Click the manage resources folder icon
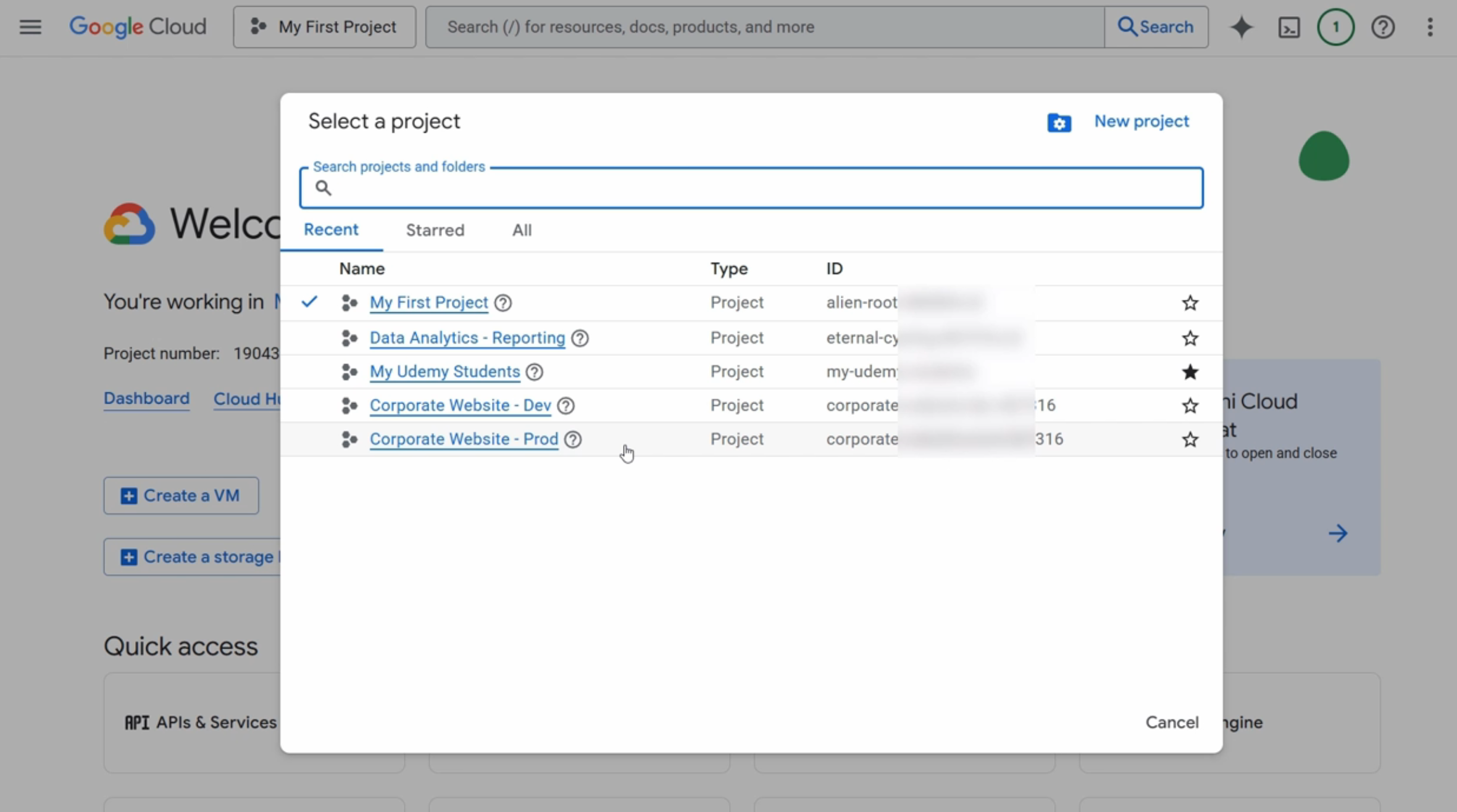Screen dimensions: 1457x812 (x=1059, y=122)
